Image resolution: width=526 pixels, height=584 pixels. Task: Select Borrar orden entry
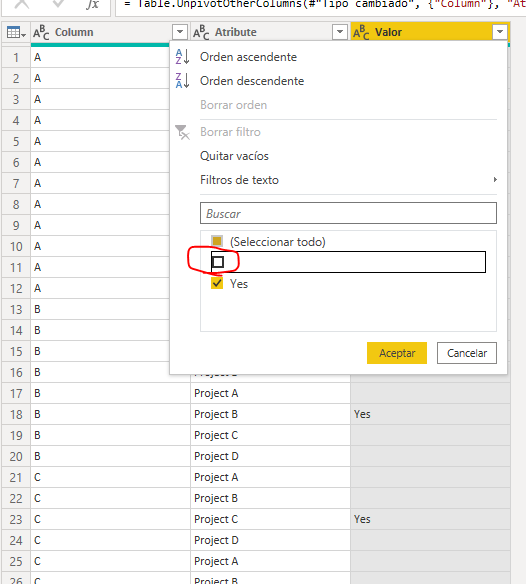234,105
